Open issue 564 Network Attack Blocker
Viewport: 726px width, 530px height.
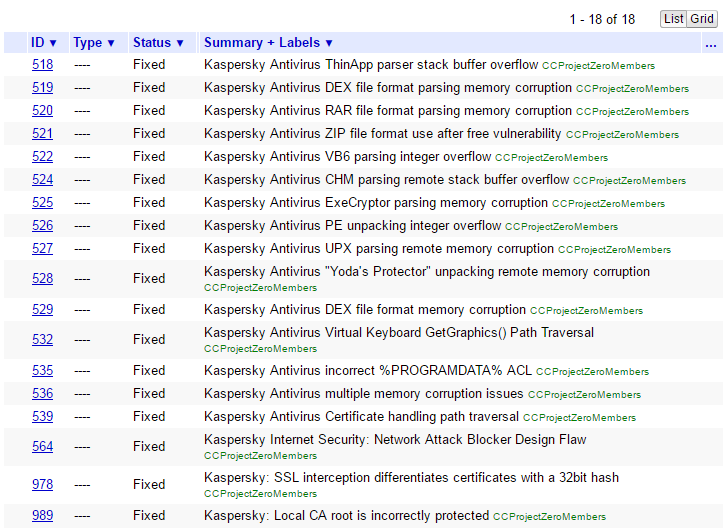point(43,446)
